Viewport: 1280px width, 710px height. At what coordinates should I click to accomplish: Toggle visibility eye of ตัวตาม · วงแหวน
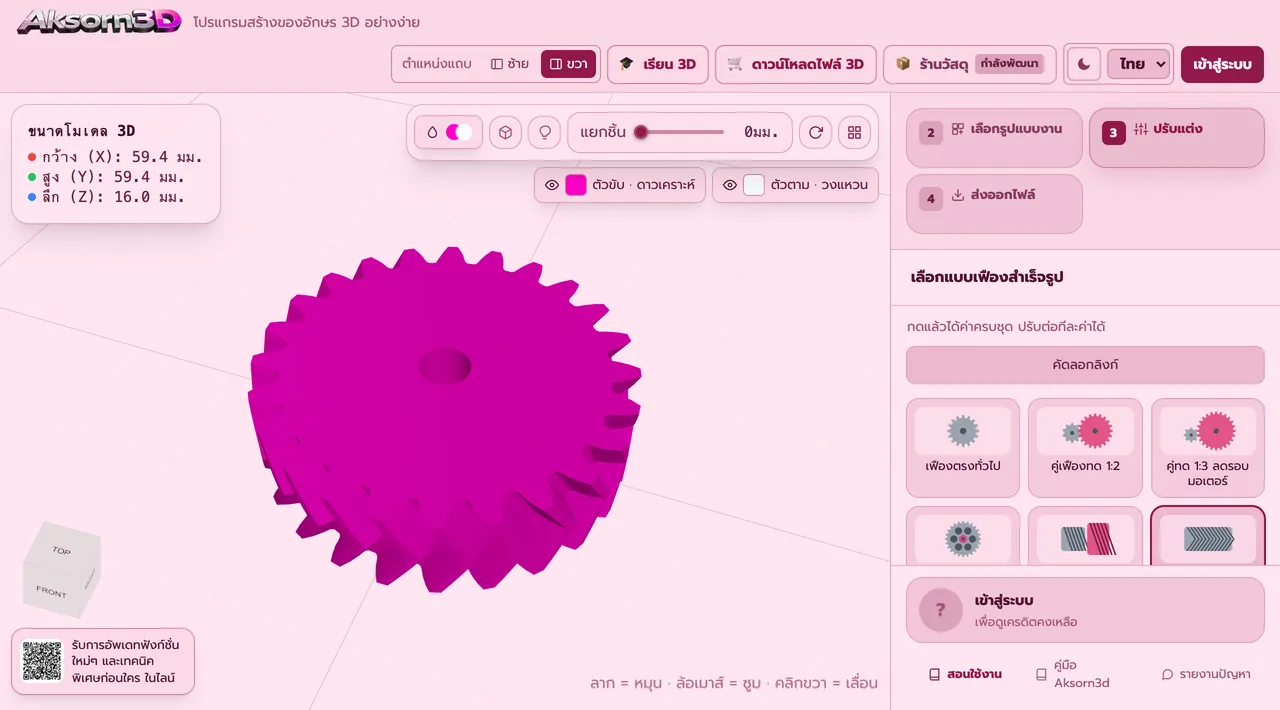(x=730, y=185)
